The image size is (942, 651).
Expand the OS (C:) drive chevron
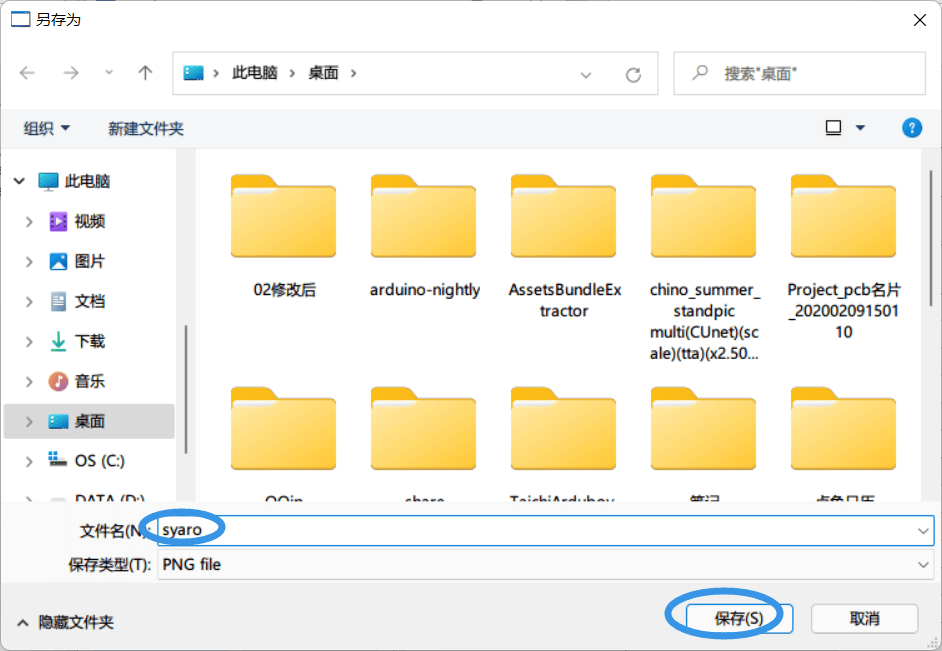coord(29,461)
